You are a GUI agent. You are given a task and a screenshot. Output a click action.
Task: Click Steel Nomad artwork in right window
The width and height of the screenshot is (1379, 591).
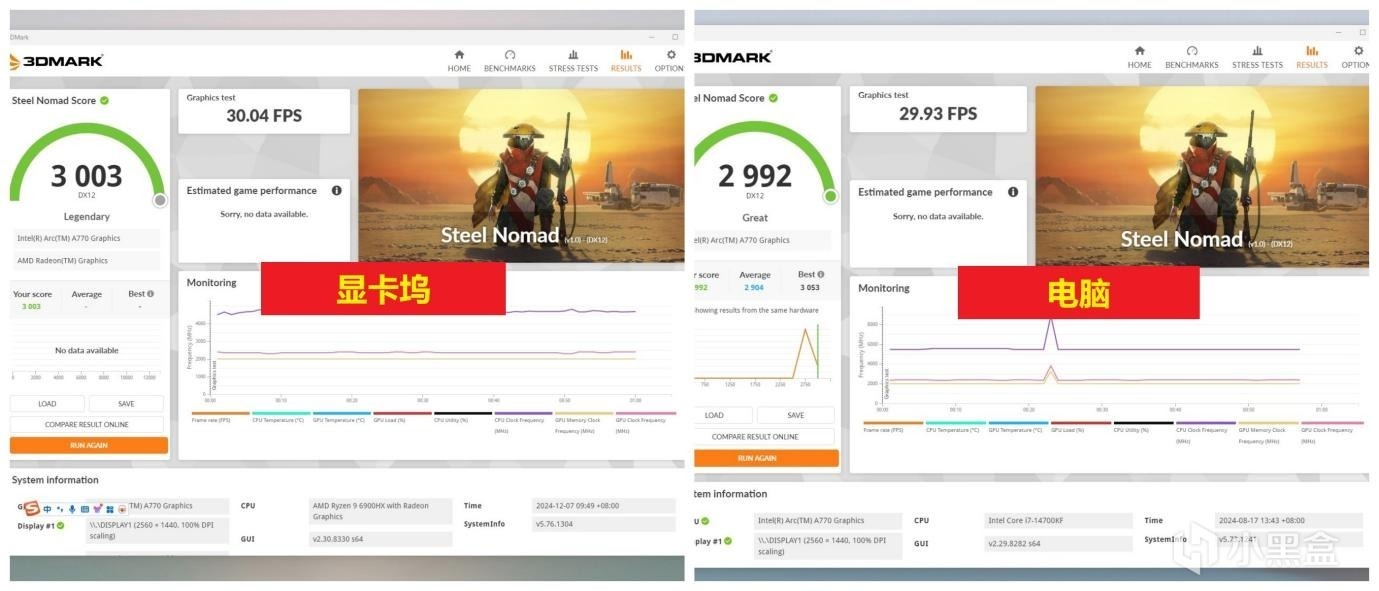coord(1202,176)
